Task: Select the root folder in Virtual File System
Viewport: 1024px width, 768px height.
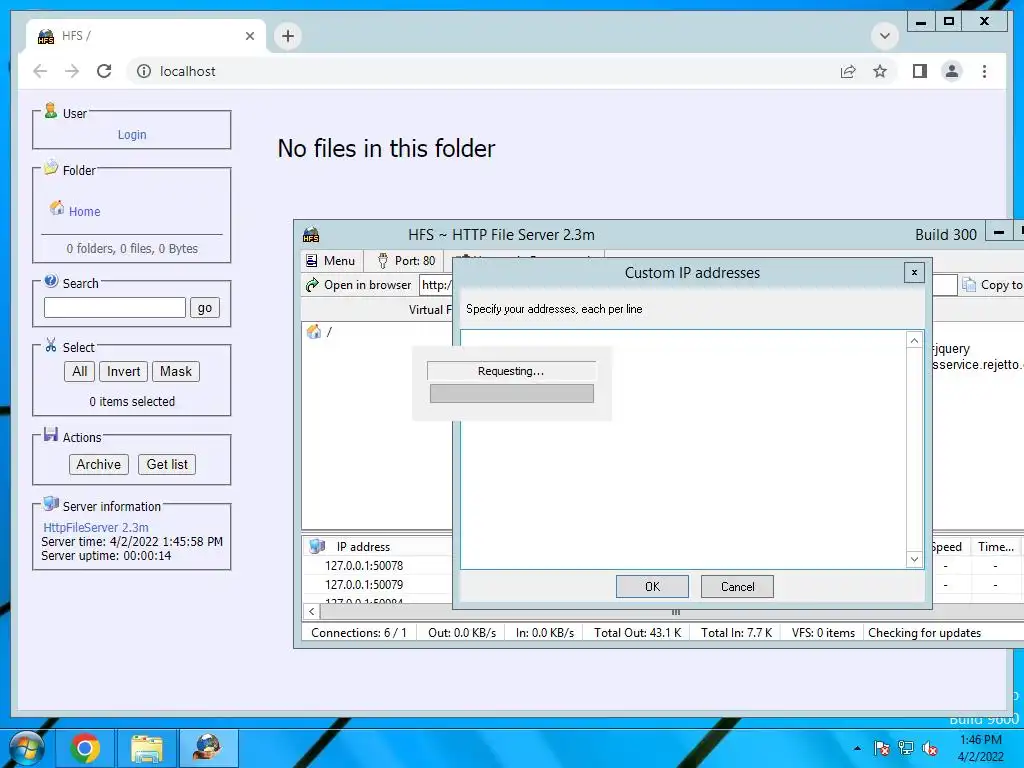Action: coord(320,332)
